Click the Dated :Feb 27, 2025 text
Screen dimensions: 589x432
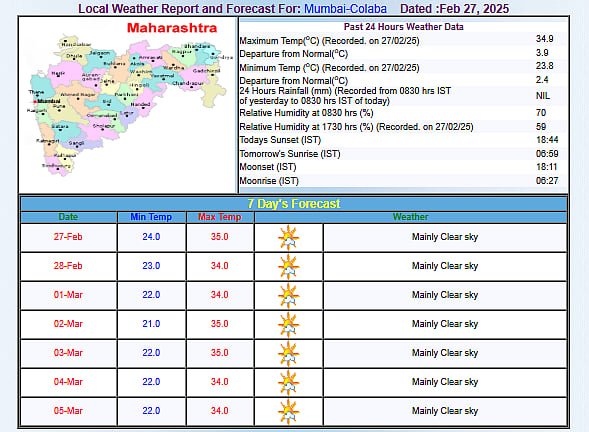click(455, 8)
